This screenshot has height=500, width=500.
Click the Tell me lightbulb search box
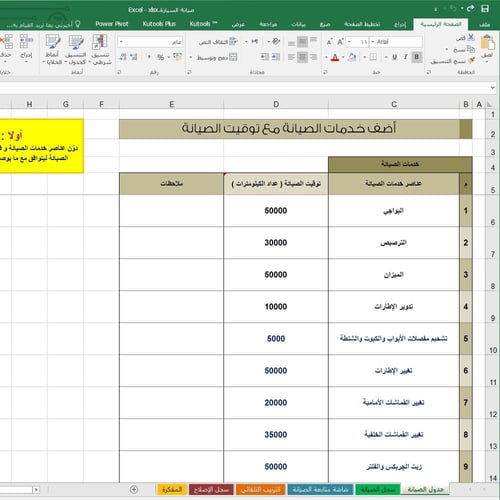(43, 24)
